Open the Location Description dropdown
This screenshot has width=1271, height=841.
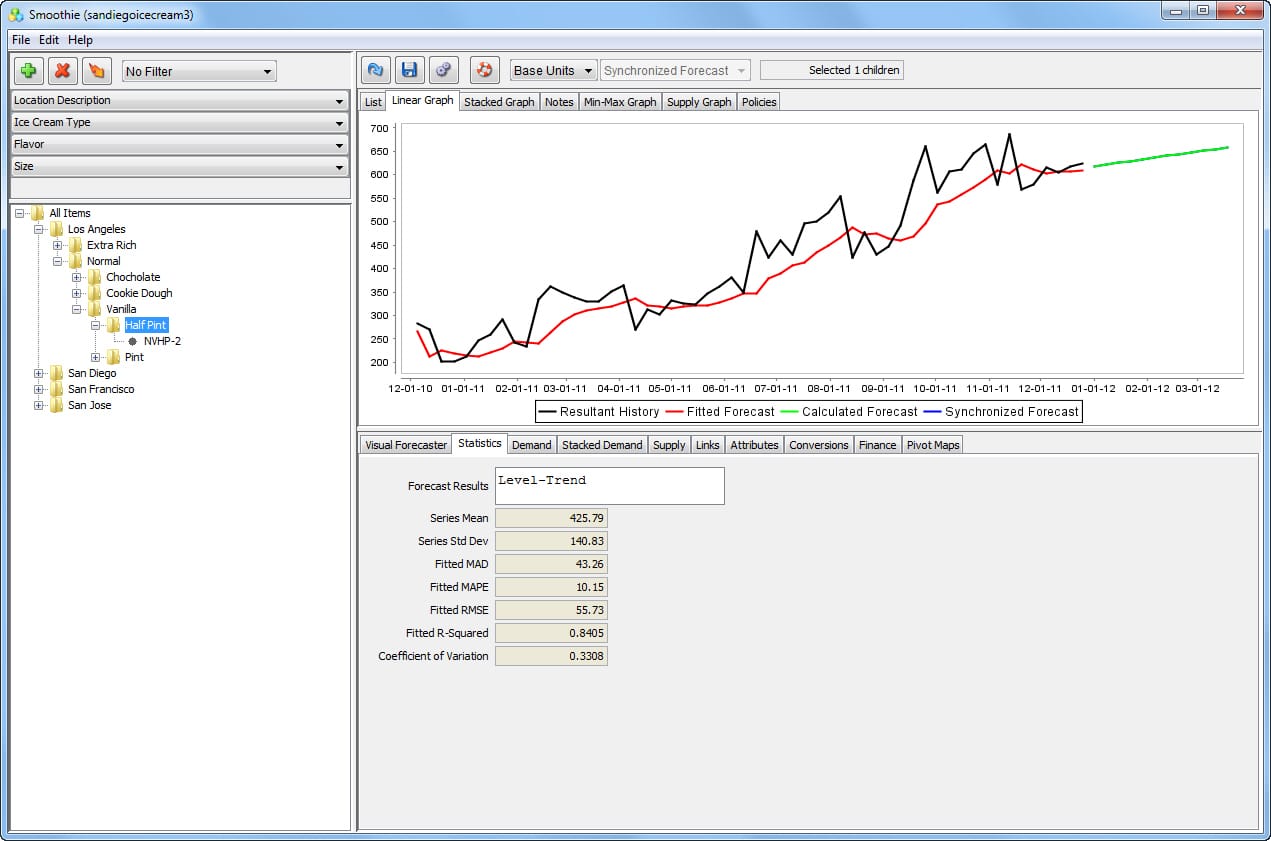179,100
